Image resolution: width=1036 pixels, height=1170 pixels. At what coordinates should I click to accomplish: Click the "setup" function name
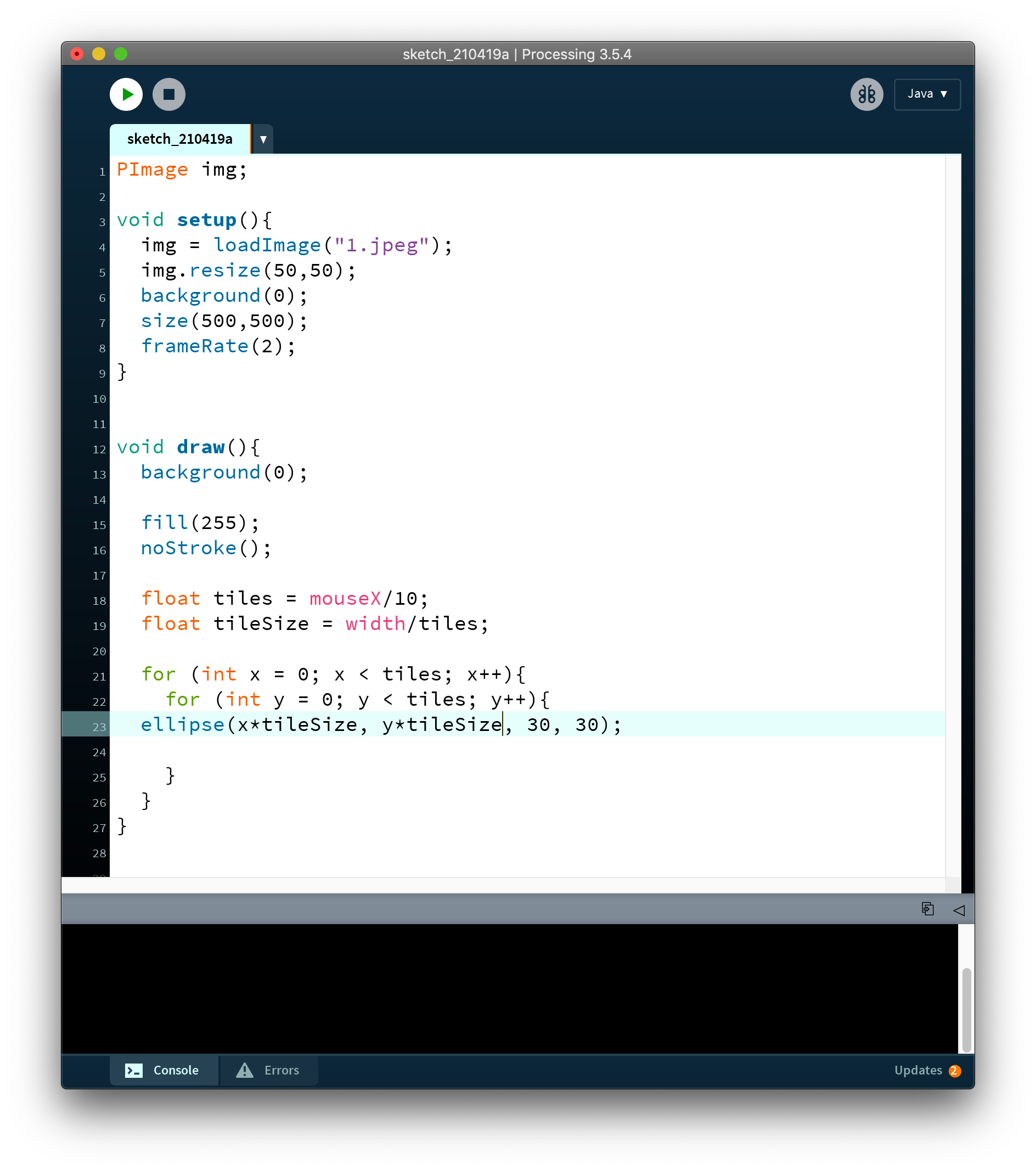pyautogui.click(x=207, y=220)
